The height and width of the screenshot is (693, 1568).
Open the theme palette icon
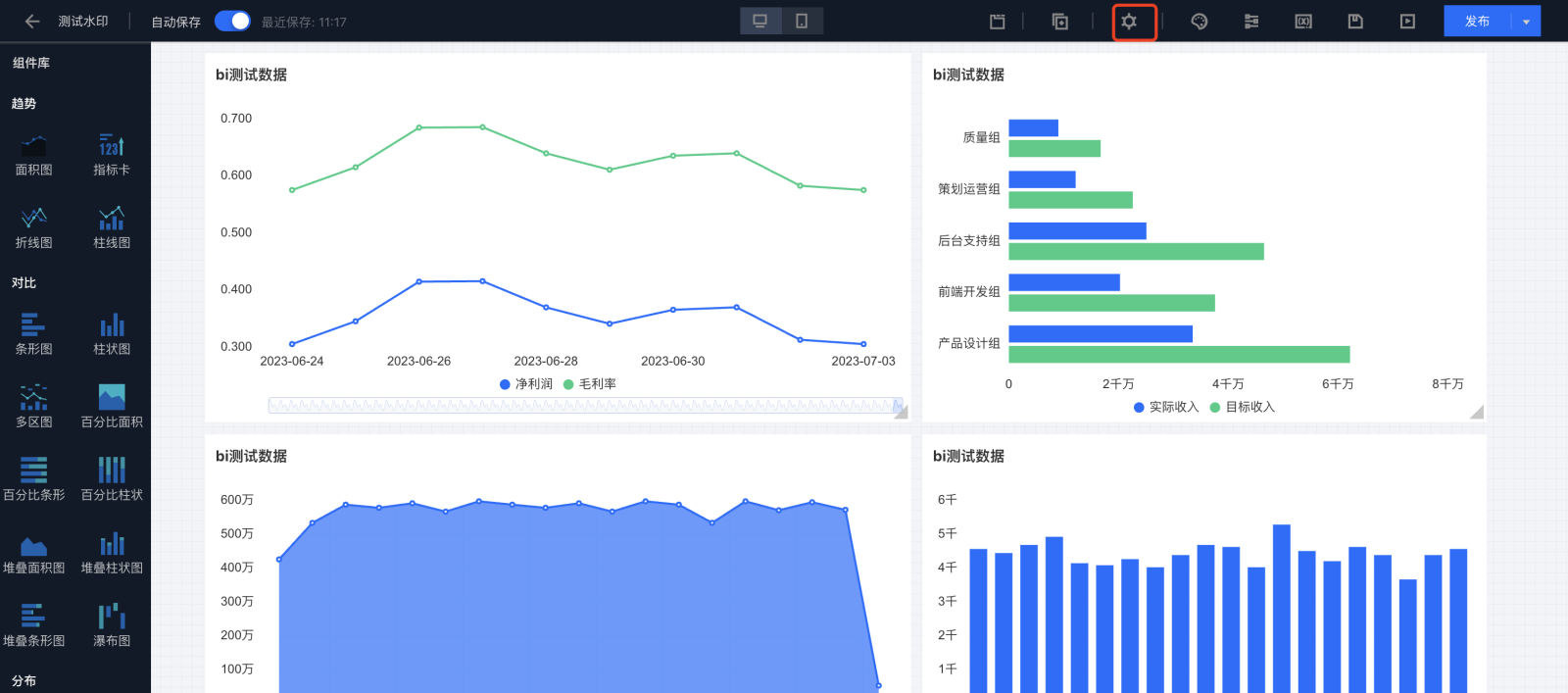pos(1199,22)
